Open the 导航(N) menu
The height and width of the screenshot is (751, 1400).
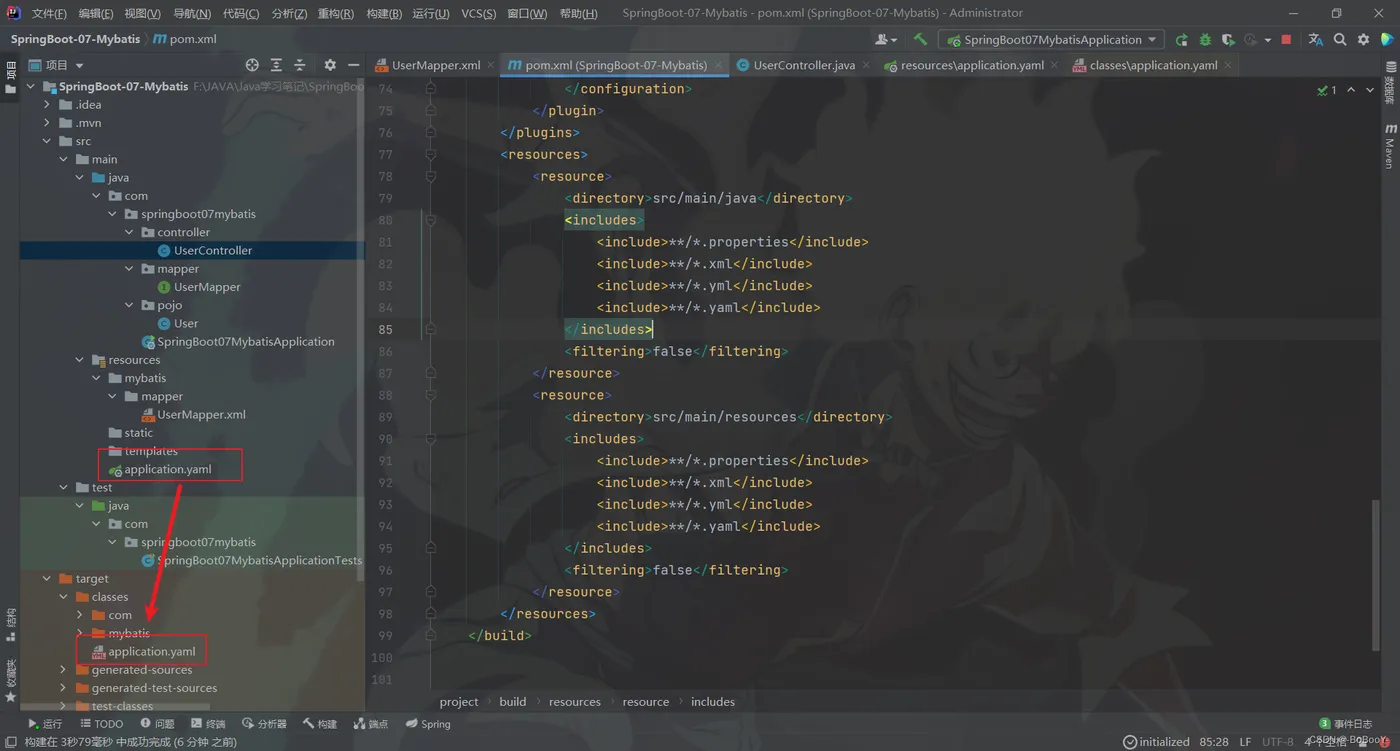(192, 13)
